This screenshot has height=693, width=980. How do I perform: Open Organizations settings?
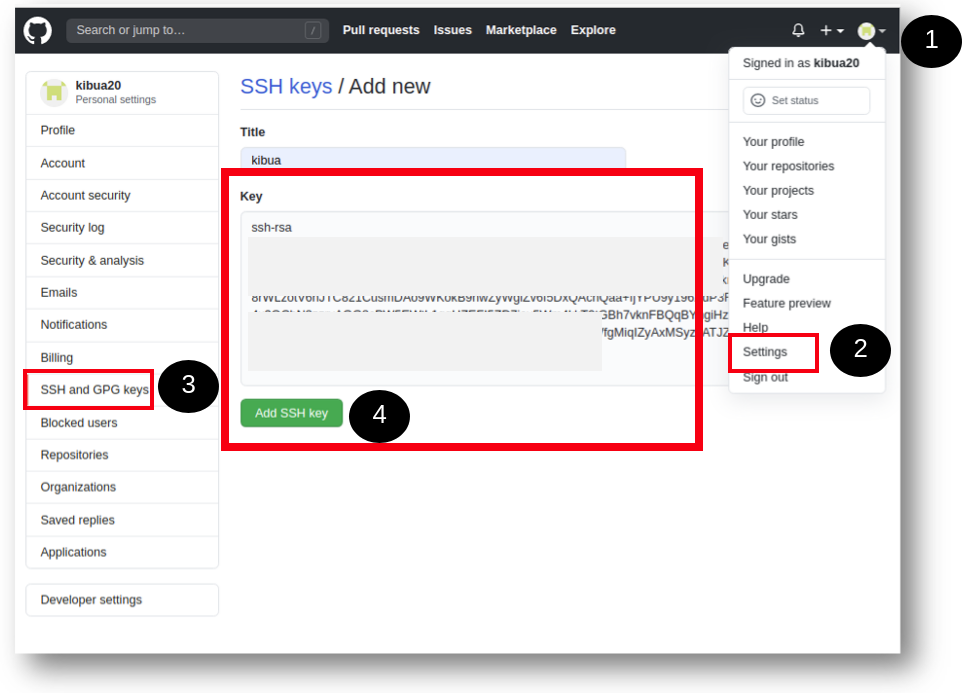[x=122, y=487]
